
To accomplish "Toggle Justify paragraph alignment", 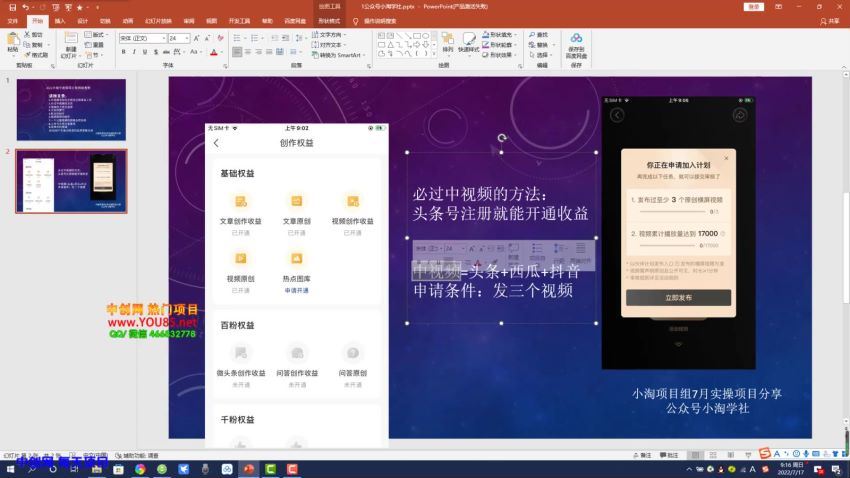I will tap(269, 52).
